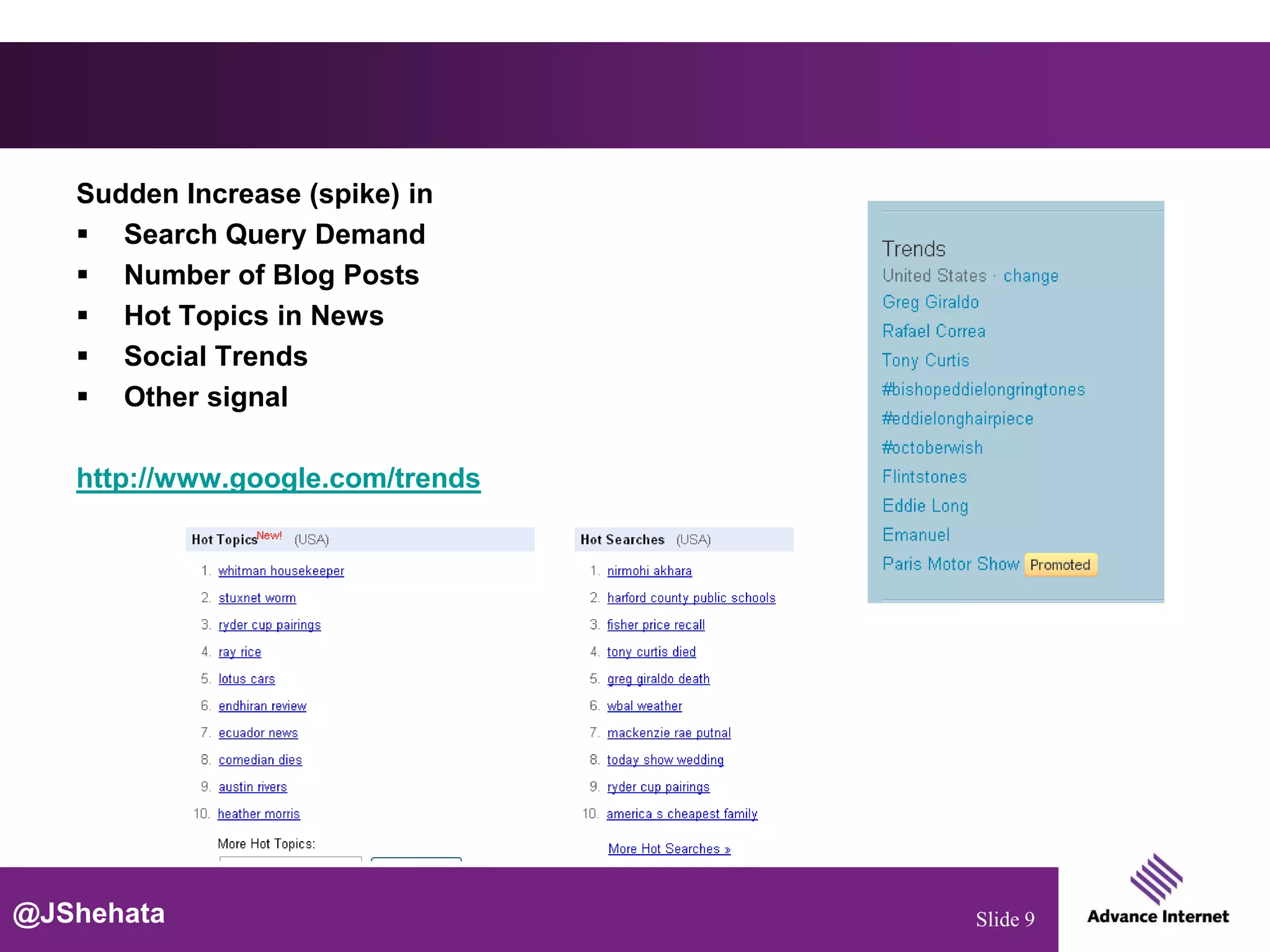Viewport: 1270px width, 952px height.
Task: Open the google.com/trends hyperlink
Action: 278,478
